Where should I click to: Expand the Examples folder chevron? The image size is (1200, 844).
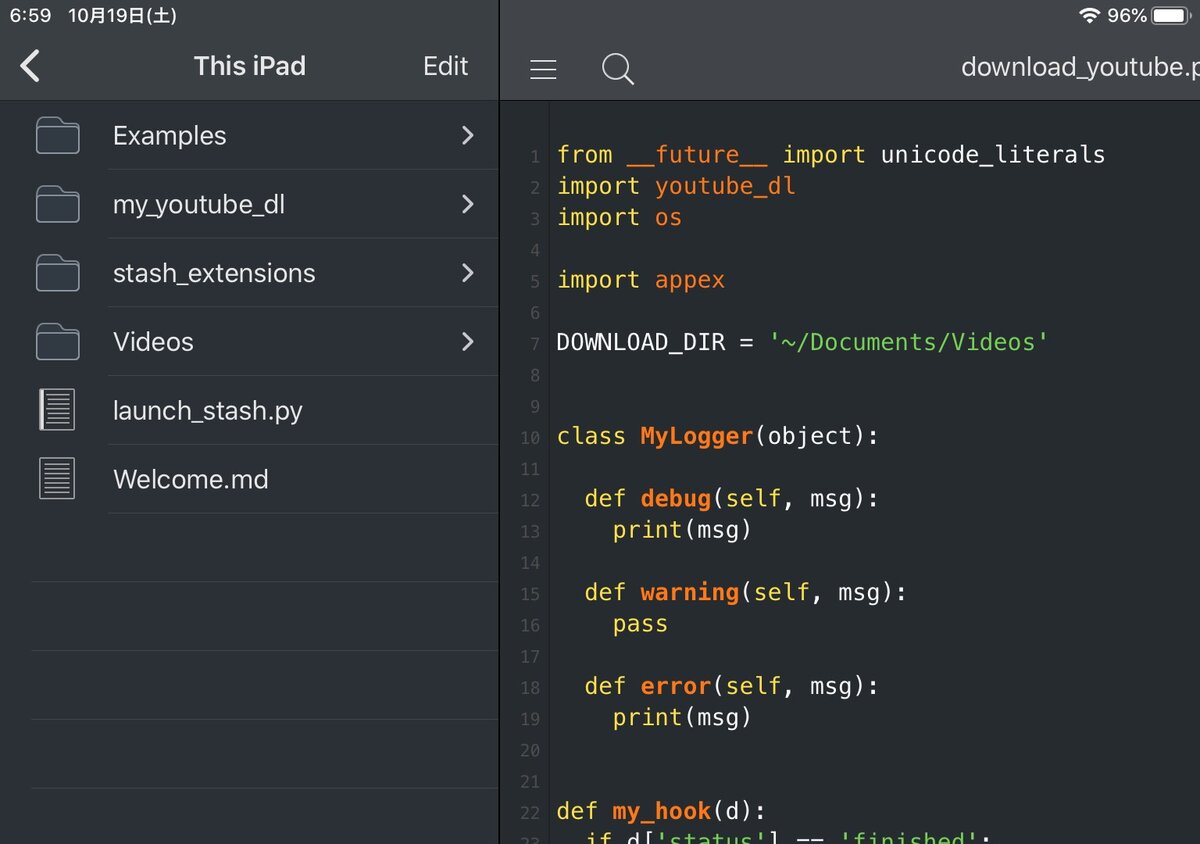[x=467, y=136]
